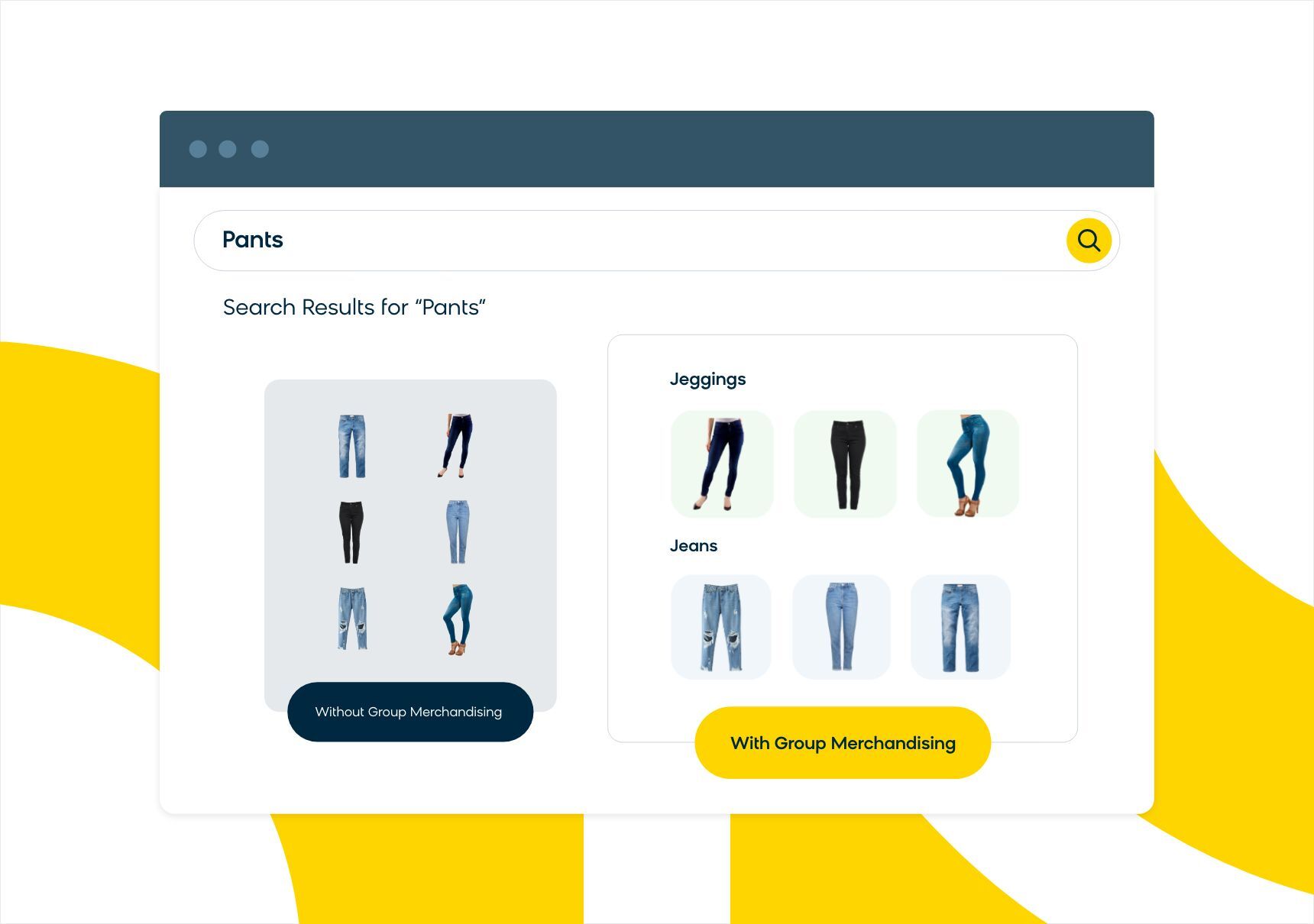This screenshot has height=924, width=1314.
Task: Click the Pants search input field
Action: tap(656, 241)
